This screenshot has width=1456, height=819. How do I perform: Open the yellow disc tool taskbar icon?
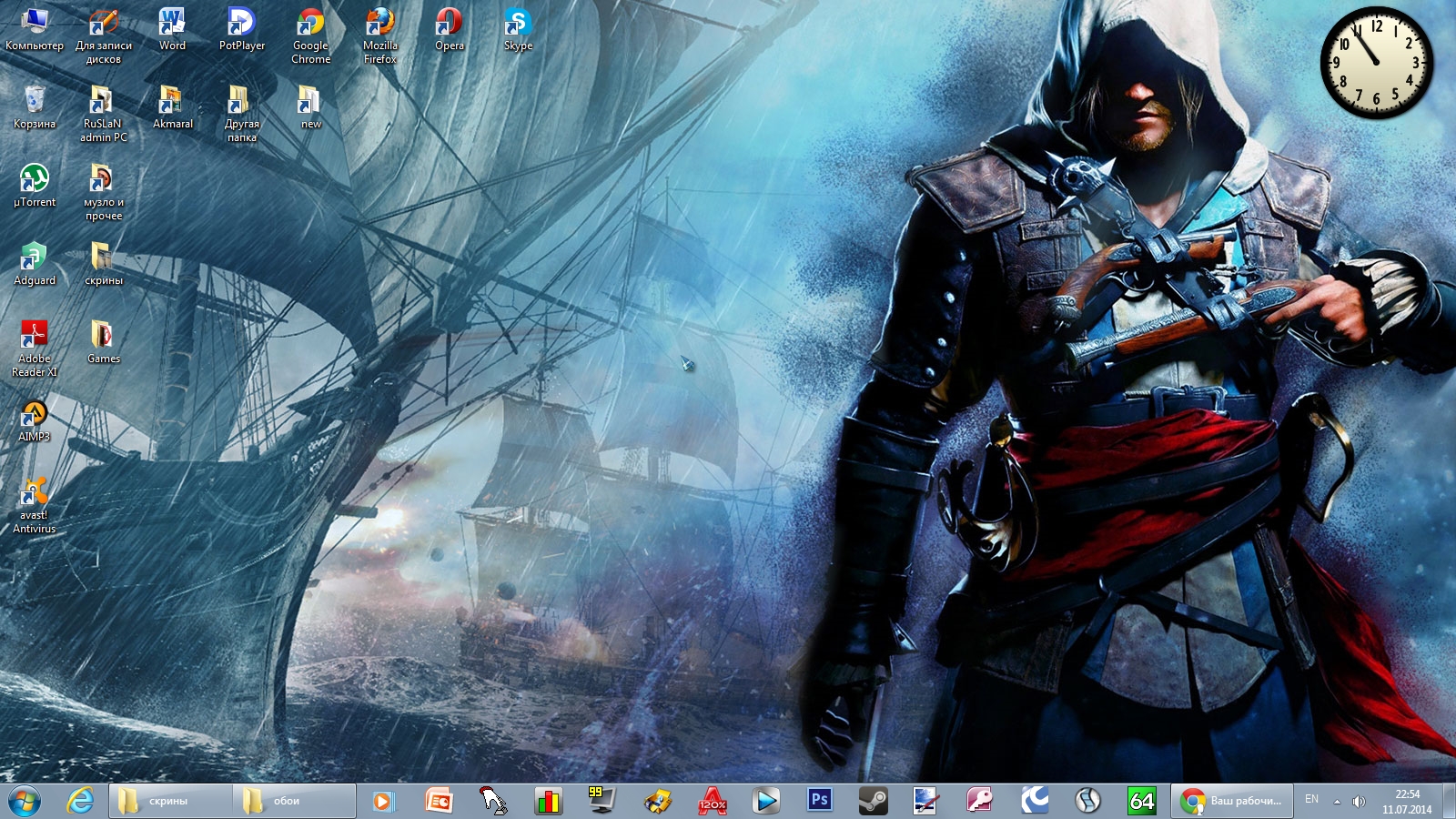click(x=657, y=801)
